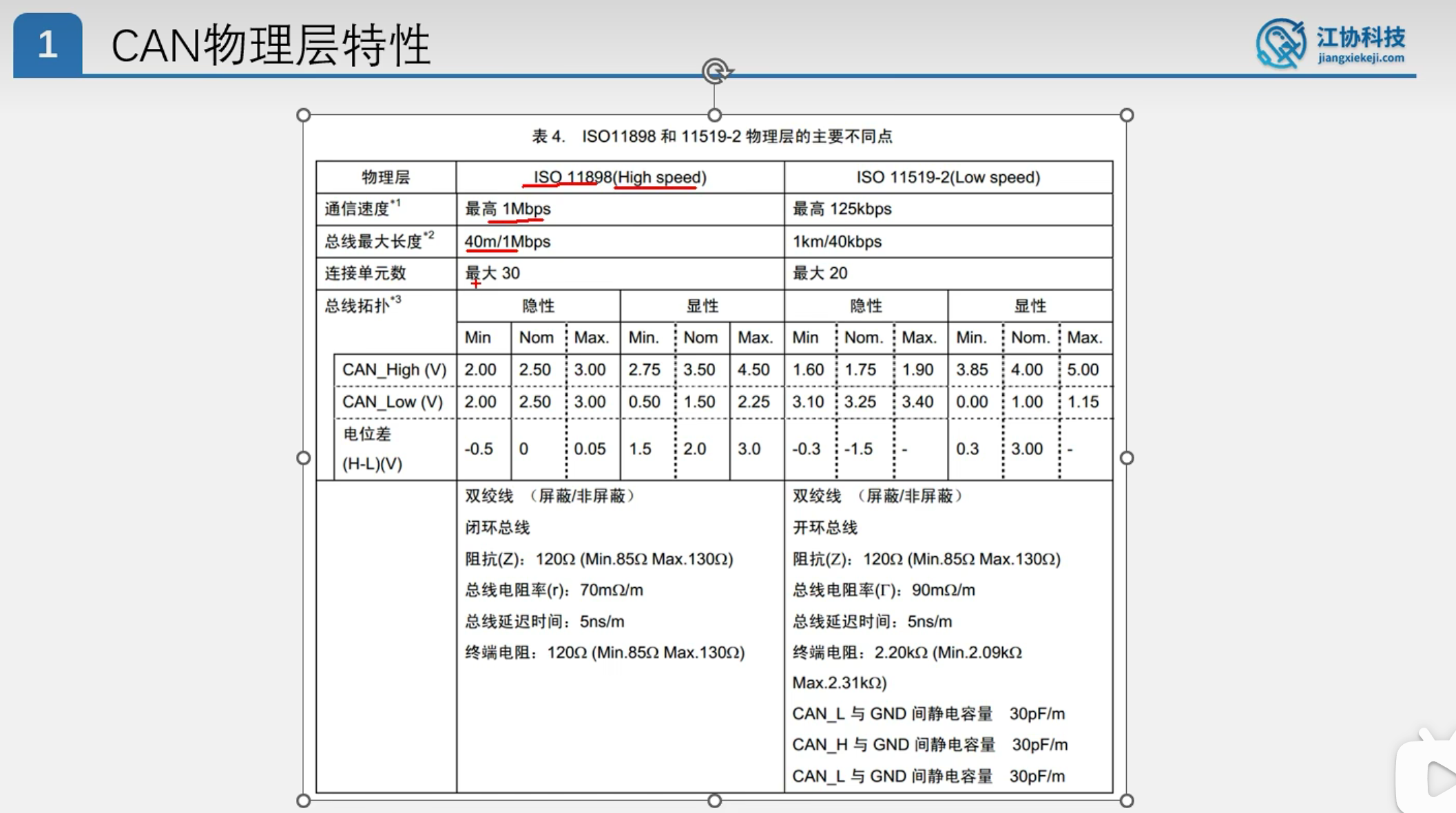Click the "1.60" value in the CAN_High row
1456x813 pixels.
pyautogui.click(x=808, y=370)
